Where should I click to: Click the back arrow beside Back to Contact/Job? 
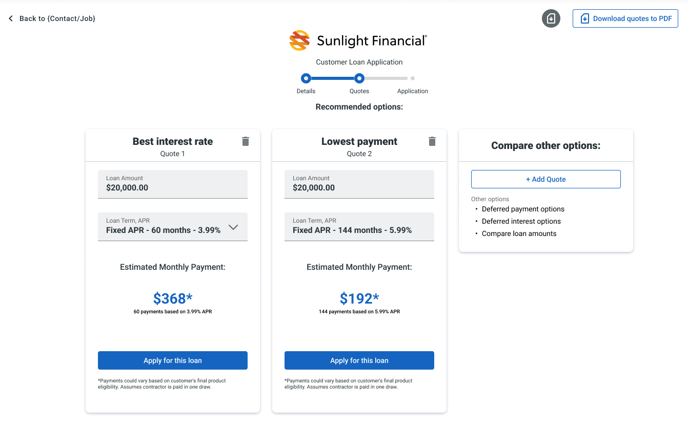coord(11,18)
